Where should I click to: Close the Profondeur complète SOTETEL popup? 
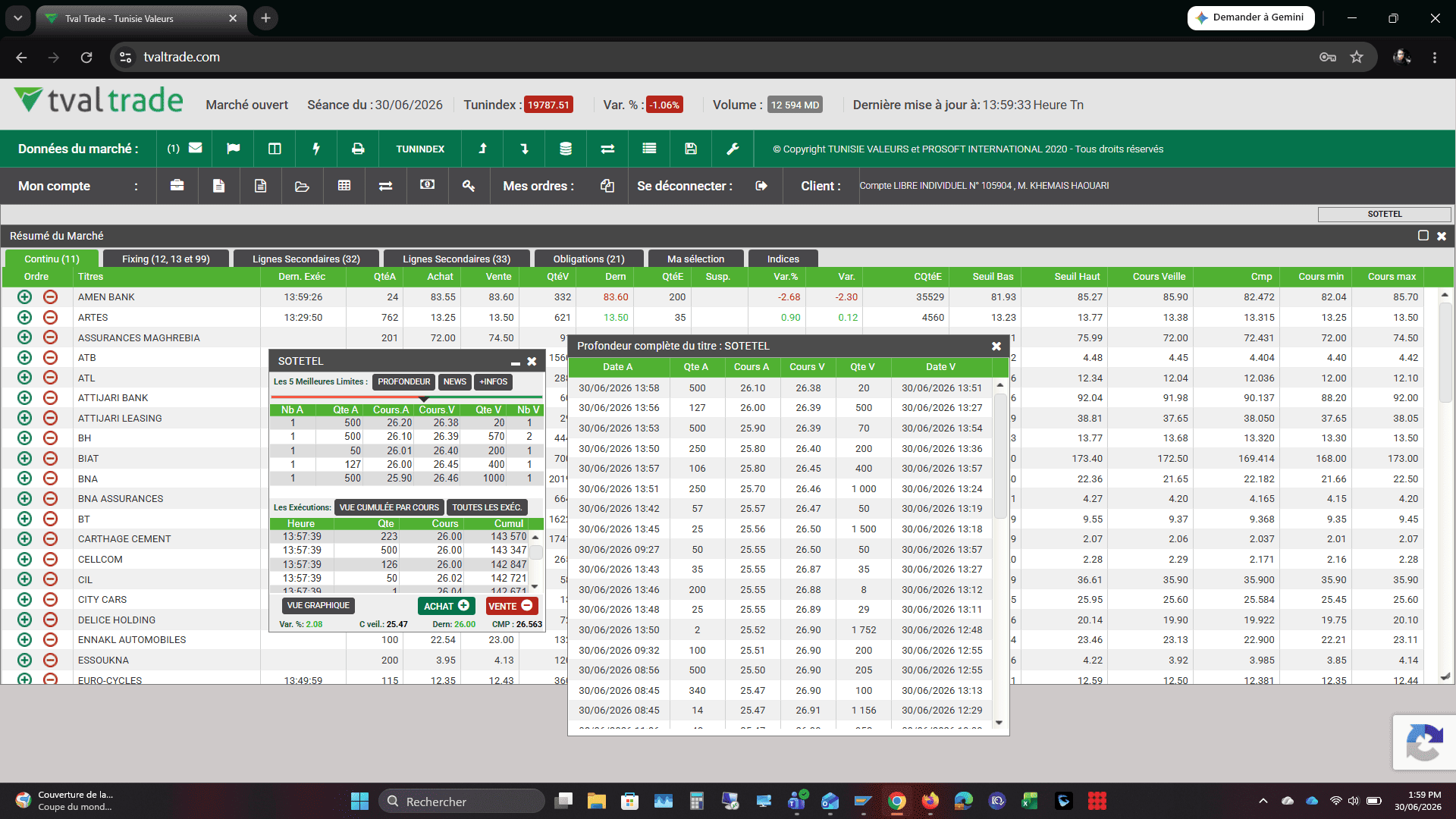click(x=996, y=346)
